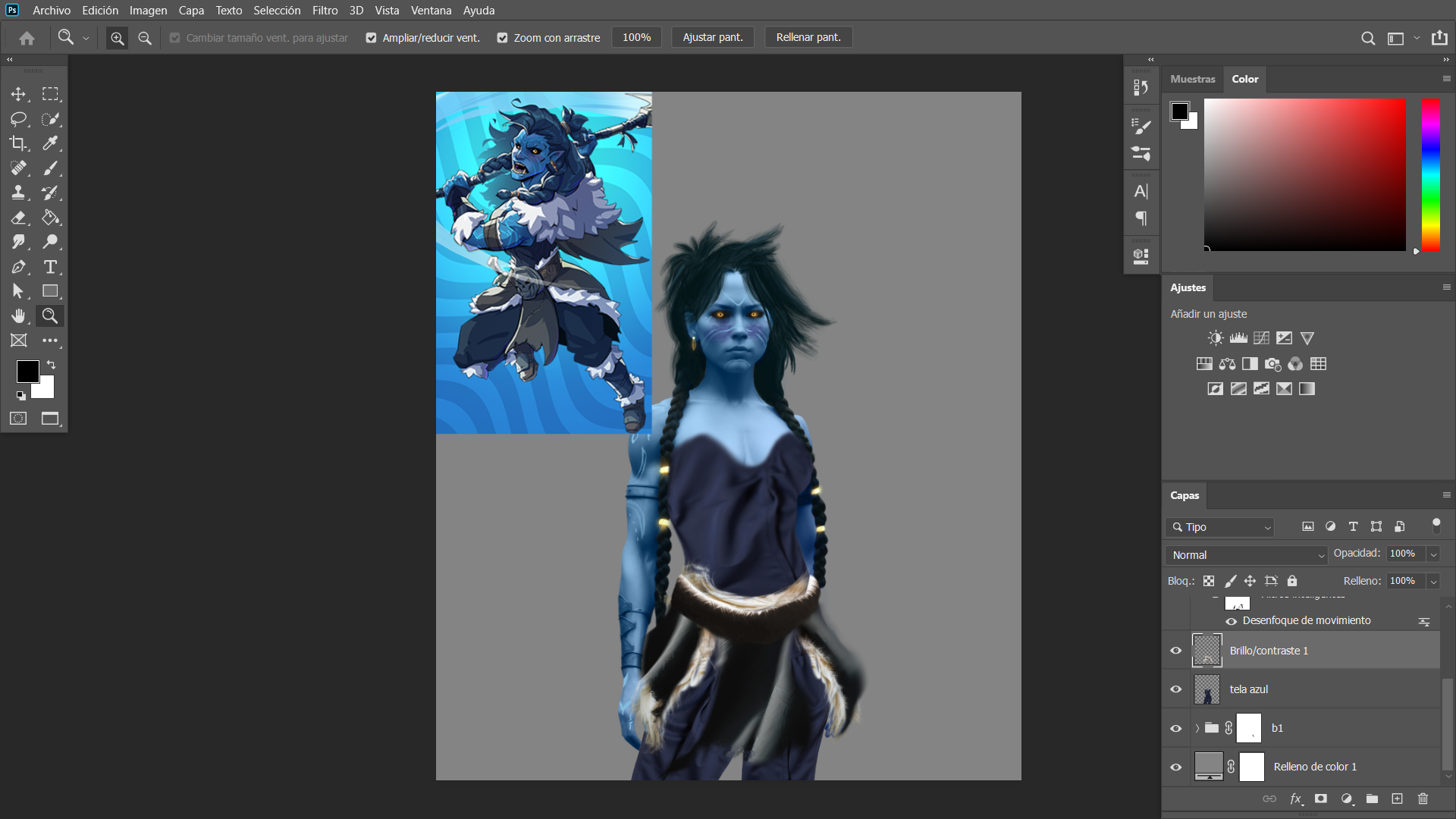Select the Move tool
Image resolution: width=1456 pixels, height=819 pixels.
click(x=18, y=94)
